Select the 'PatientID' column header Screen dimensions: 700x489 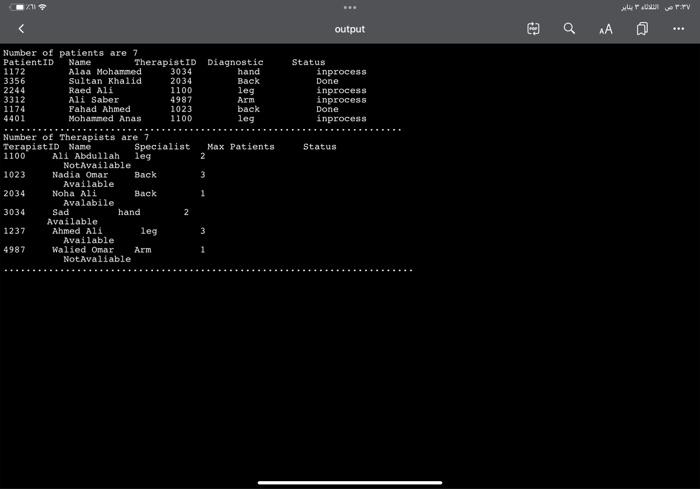[28, 63]
